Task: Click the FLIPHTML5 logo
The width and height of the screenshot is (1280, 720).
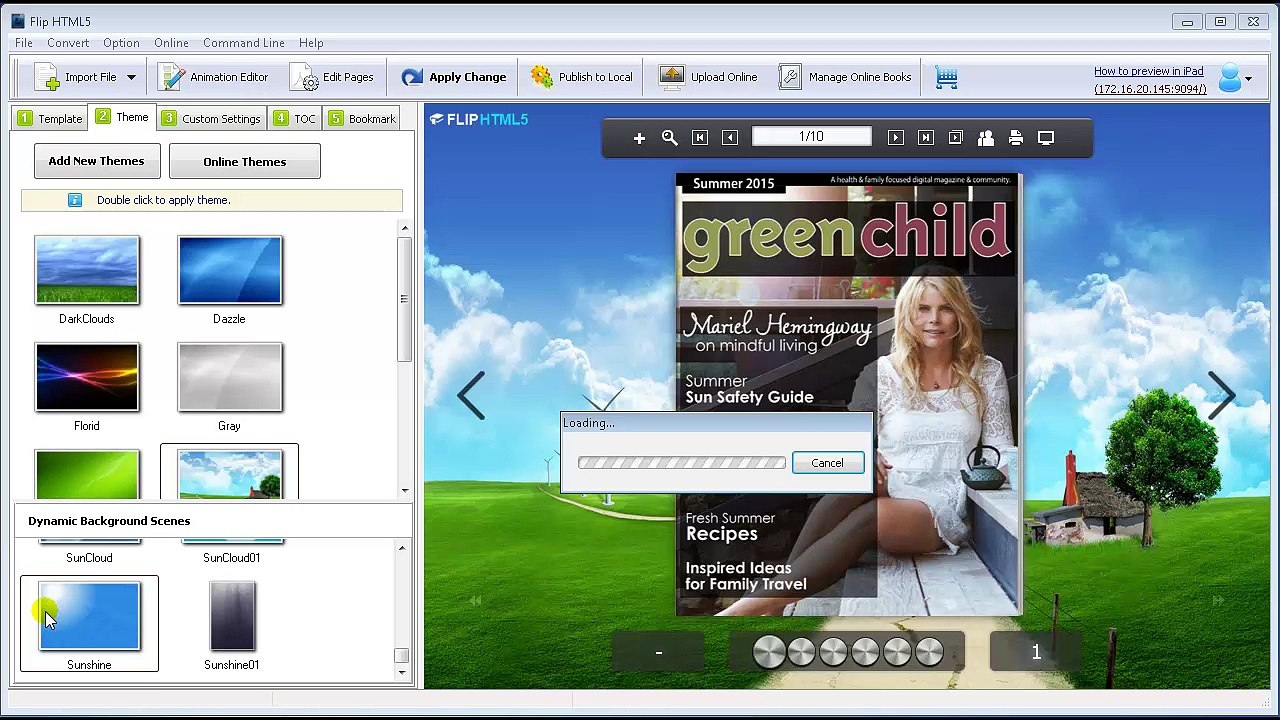Action: point(479,119)
